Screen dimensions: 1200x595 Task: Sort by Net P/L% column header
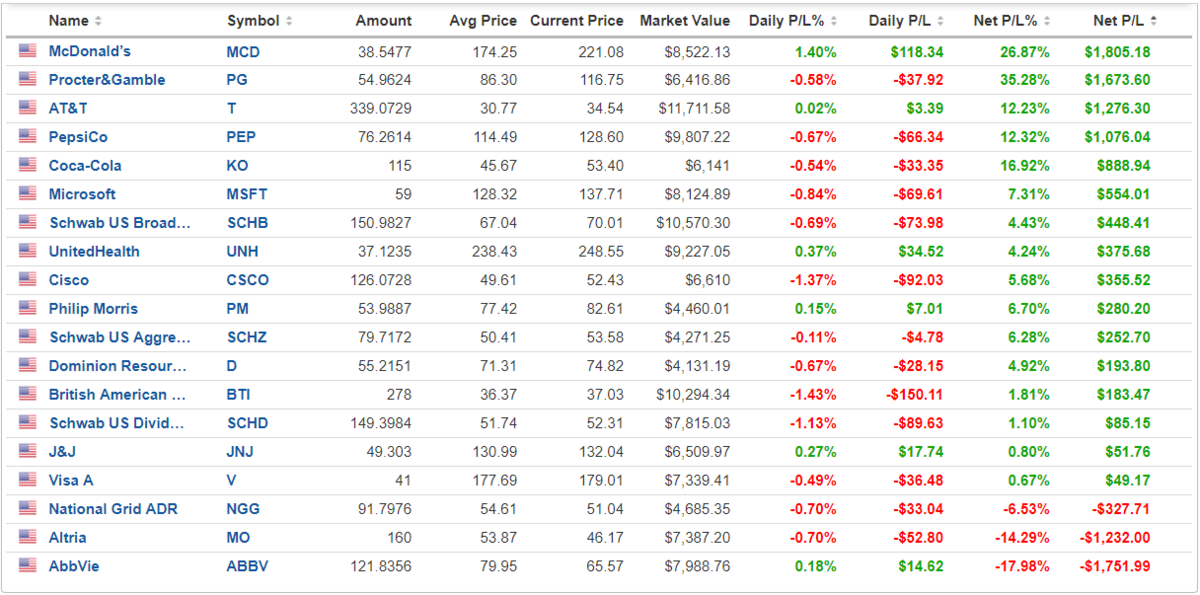click(x=1013, y=20)
